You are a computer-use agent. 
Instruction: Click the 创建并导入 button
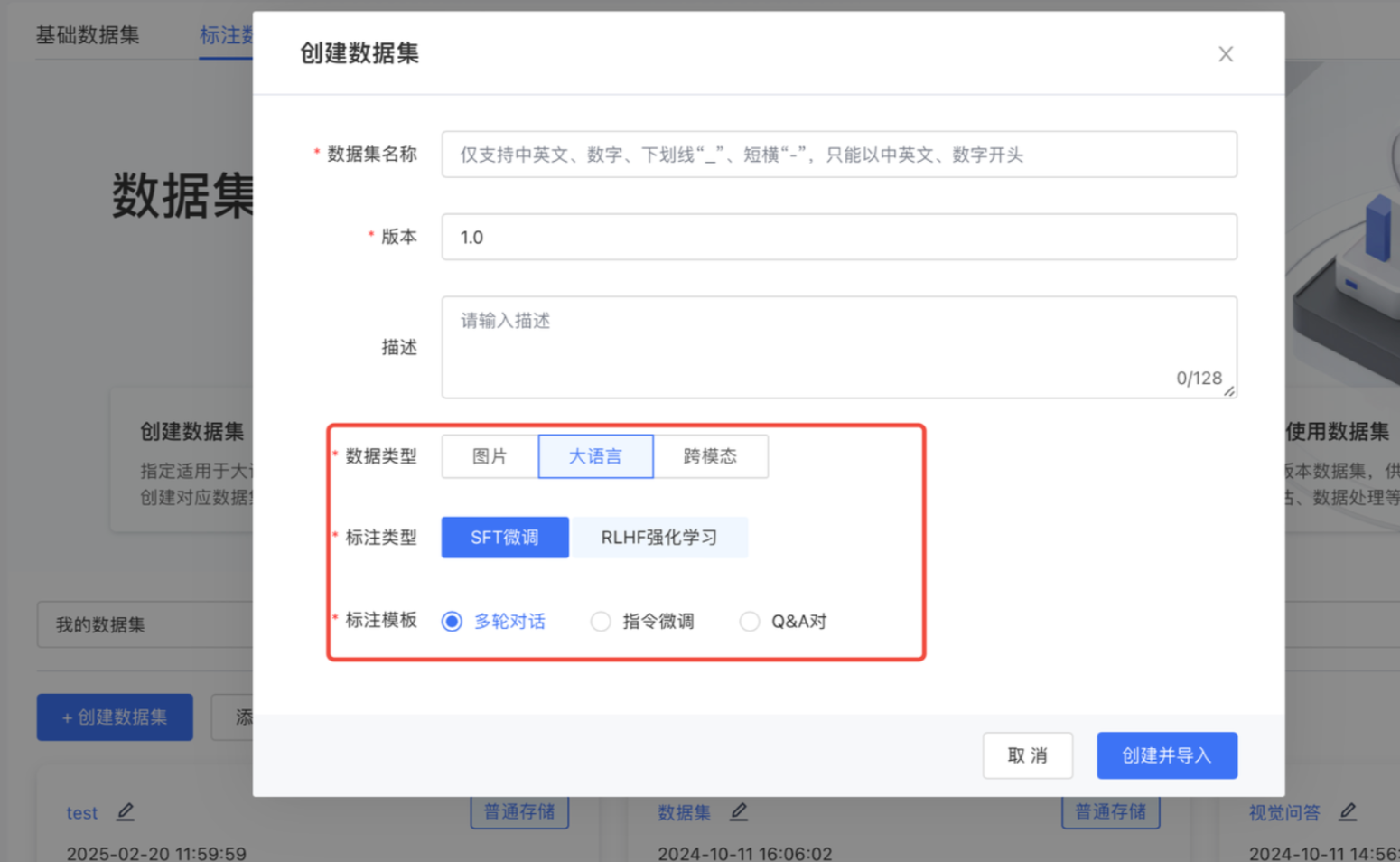[1166, 755]
